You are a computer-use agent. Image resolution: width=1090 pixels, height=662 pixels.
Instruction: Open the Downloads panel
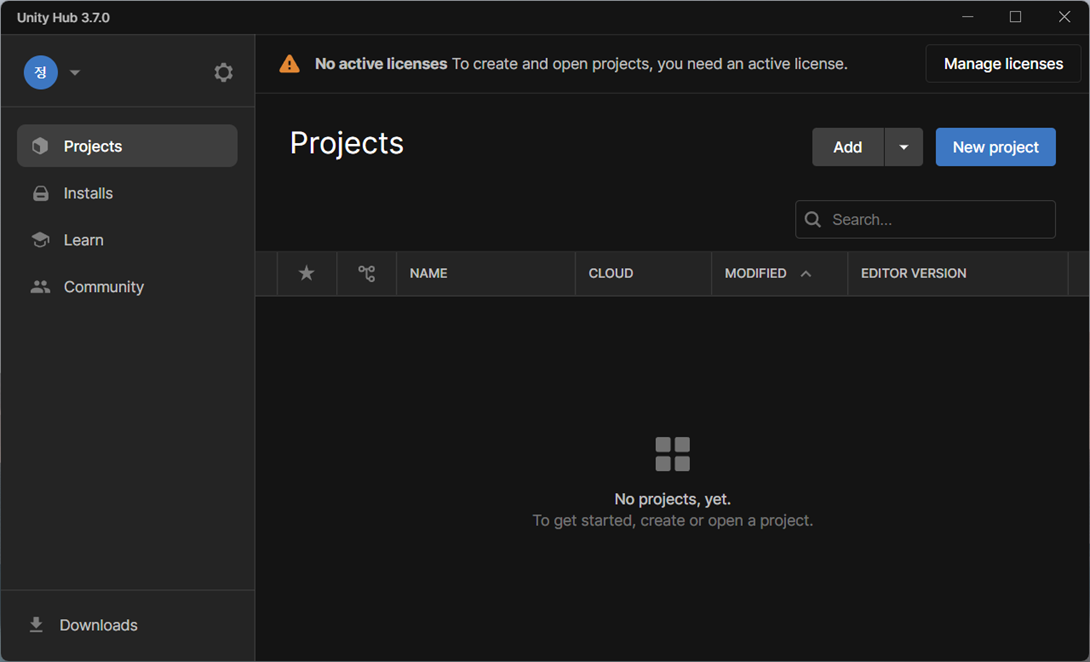83,625
